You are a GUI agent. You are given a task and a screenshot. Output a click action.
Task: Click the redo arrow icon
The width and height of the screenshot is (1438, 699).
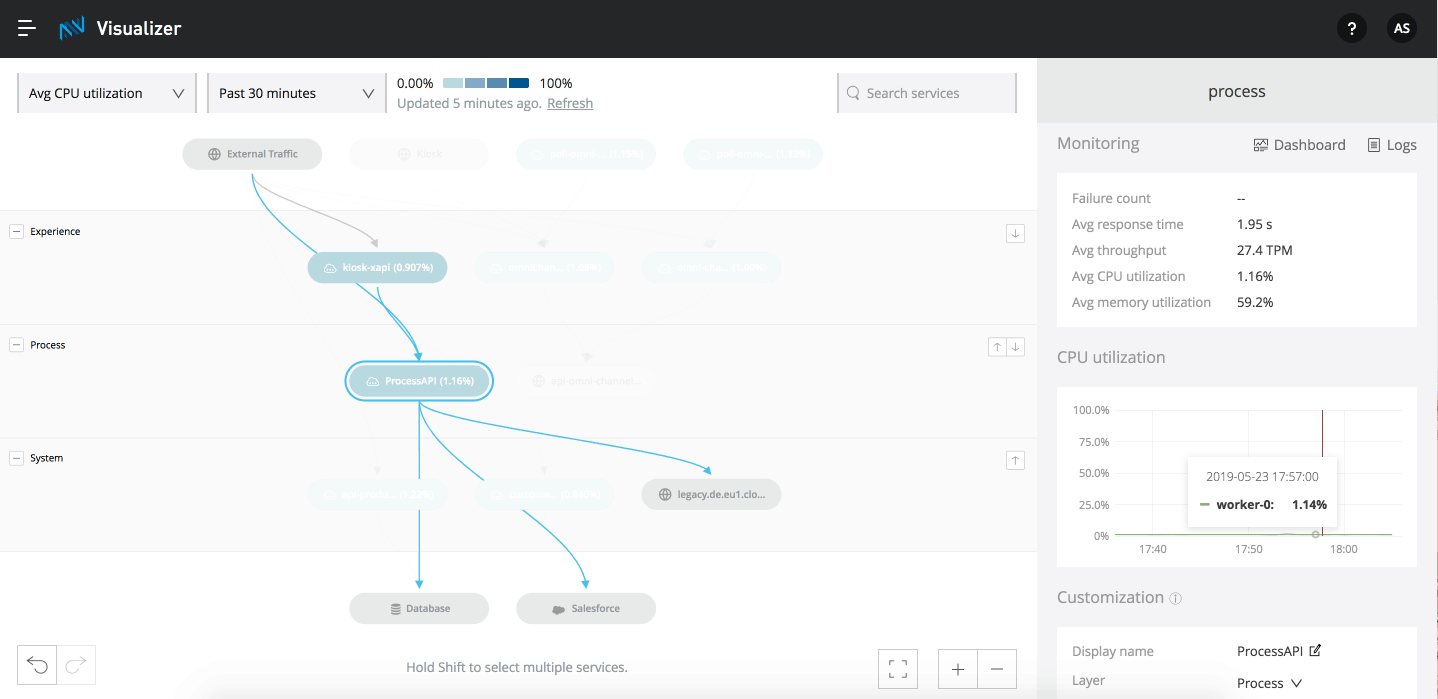coord(76,665)
